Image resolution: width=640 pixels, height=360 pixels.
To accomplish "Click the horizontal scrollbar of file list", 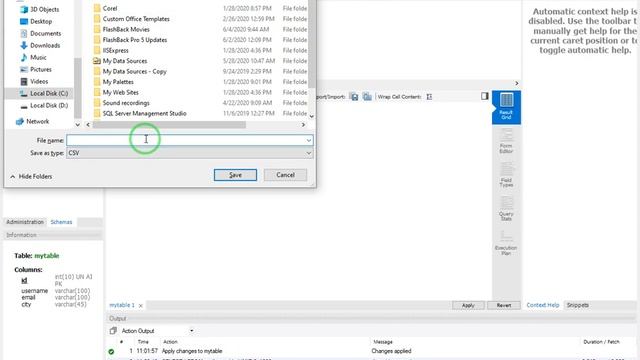I will [x=169, y=125].
